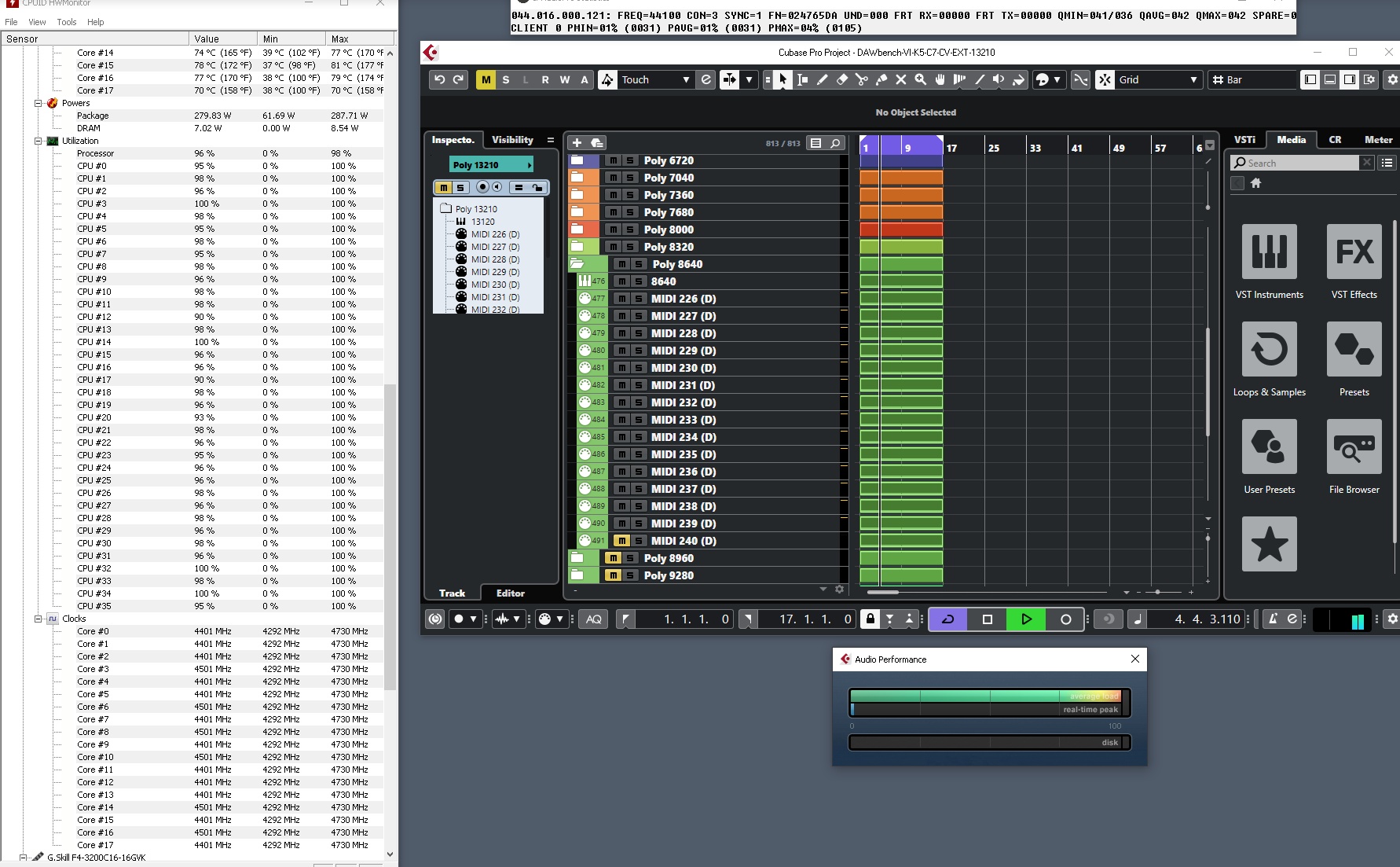Select the Zoom magnifier tool
The height and width of the screenshot is (867, 1400).
[x=920, y=79]
